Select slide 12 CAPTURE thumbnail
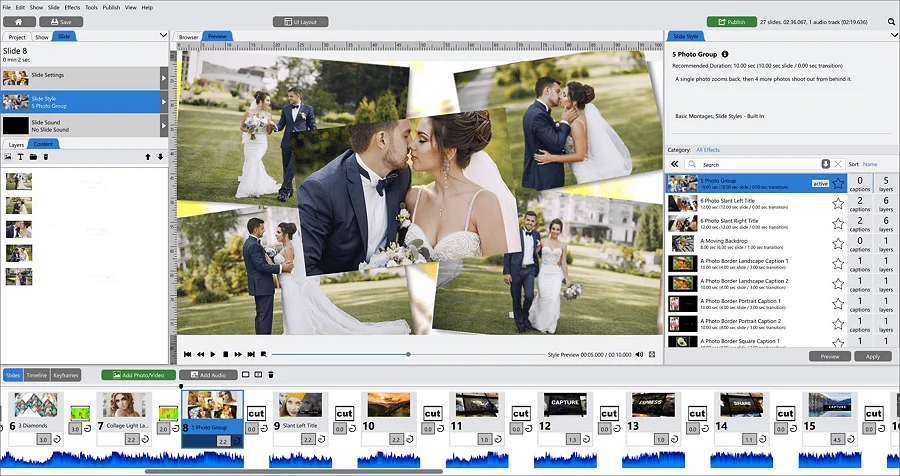900x476 pixels. point(565,405)
